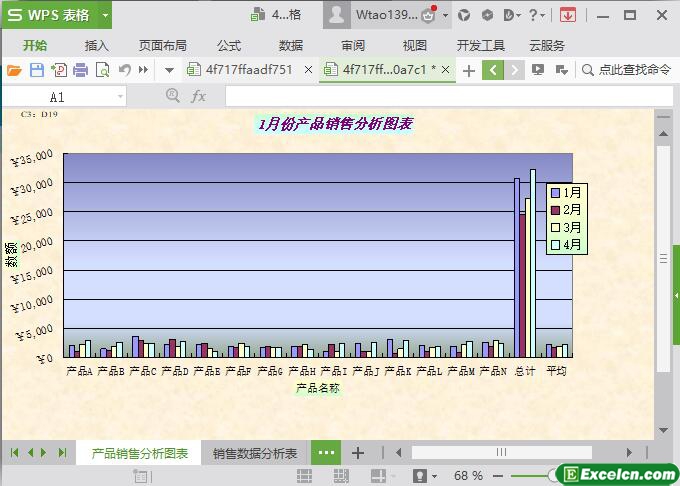
Task: Click the Print icon
Action: [80, 70]
